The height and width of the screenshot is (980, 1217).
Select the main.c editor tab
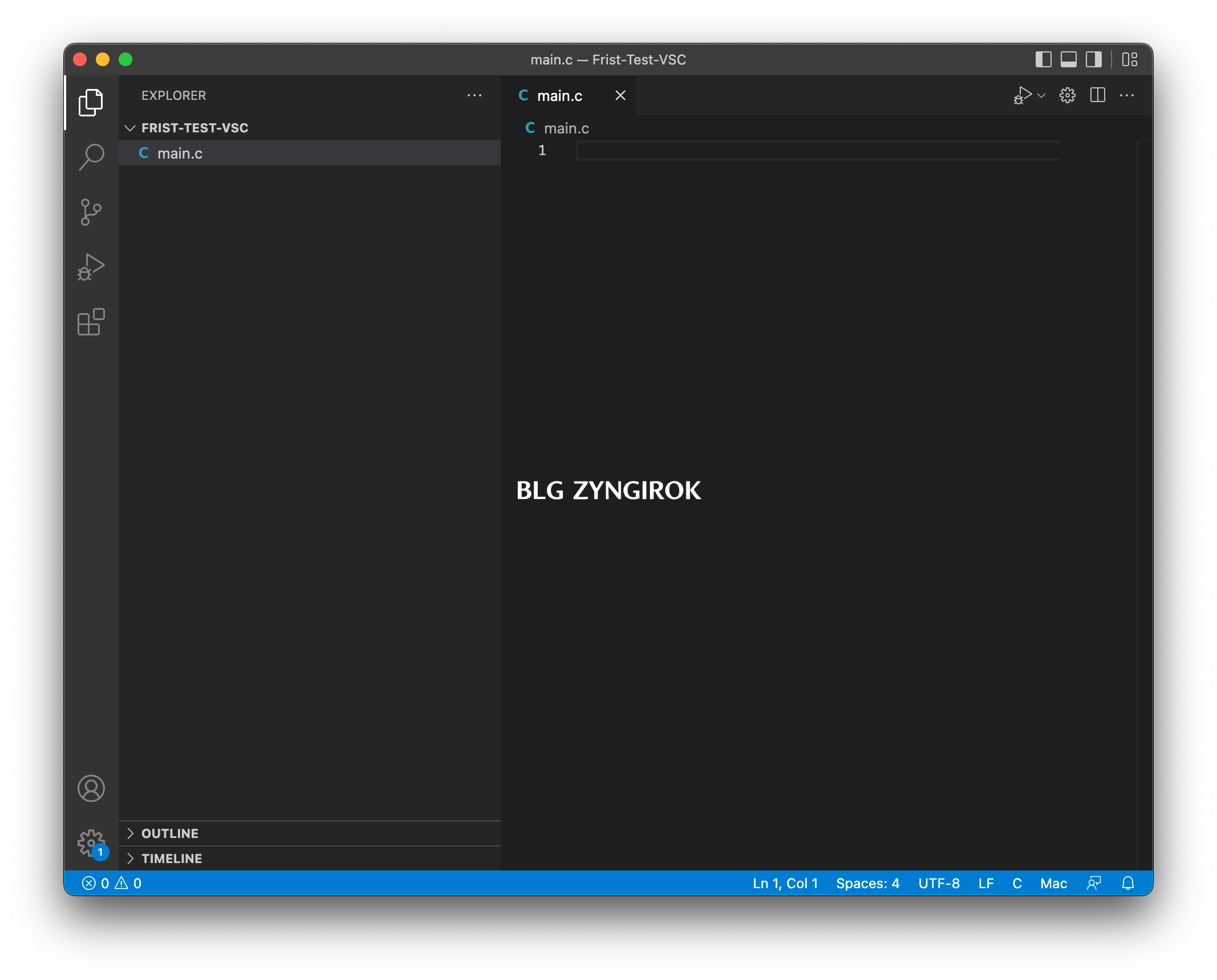point(559,96)
